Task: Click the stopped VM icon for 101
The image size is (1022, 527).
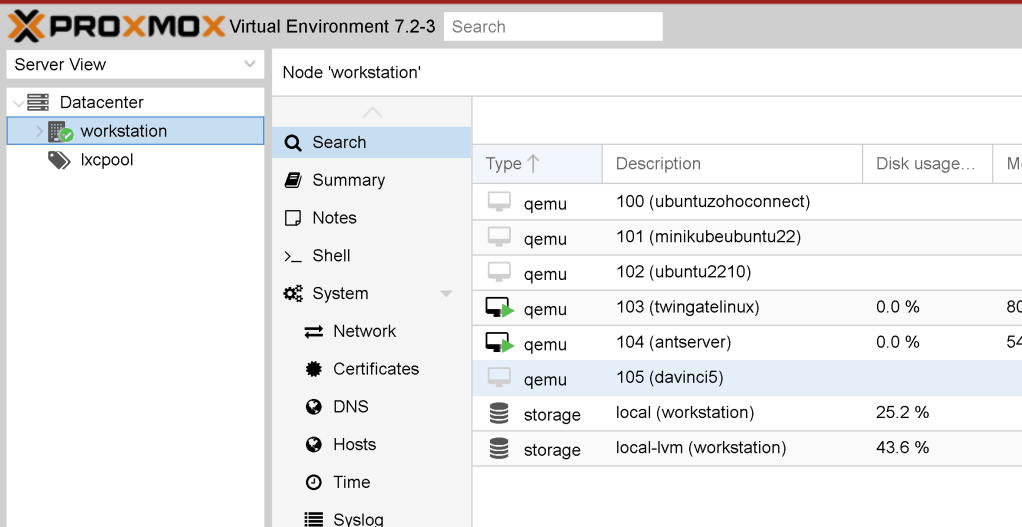Action: coord(499,237)
